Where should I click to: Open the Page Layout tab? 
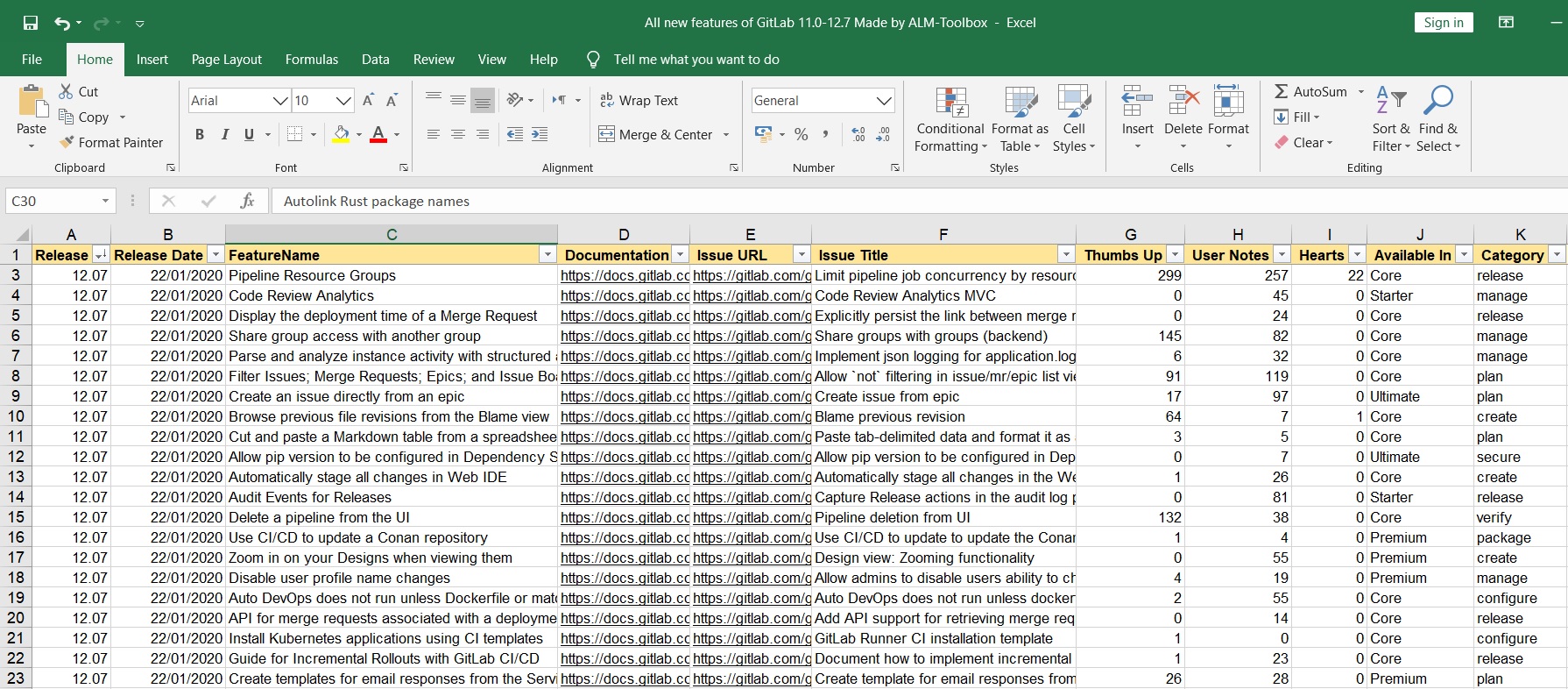point(226,60)
